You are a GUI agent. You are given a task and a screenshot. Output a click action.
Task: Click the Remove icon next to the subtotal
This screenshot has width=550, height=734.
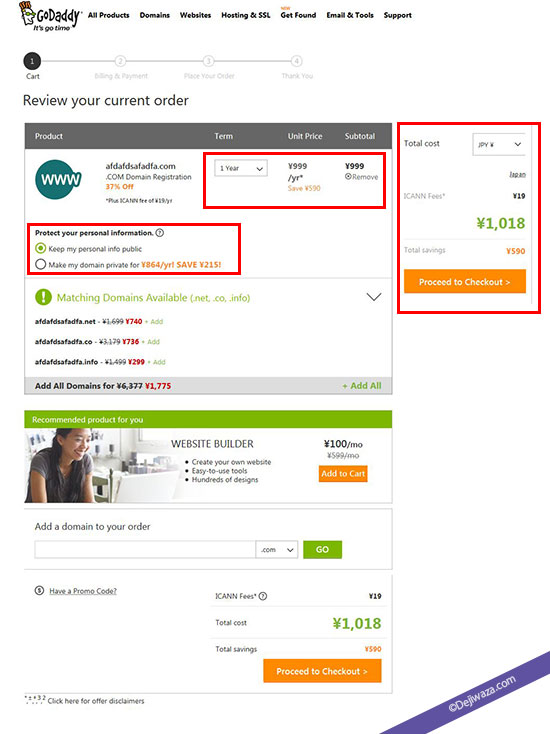coord(348,176)
